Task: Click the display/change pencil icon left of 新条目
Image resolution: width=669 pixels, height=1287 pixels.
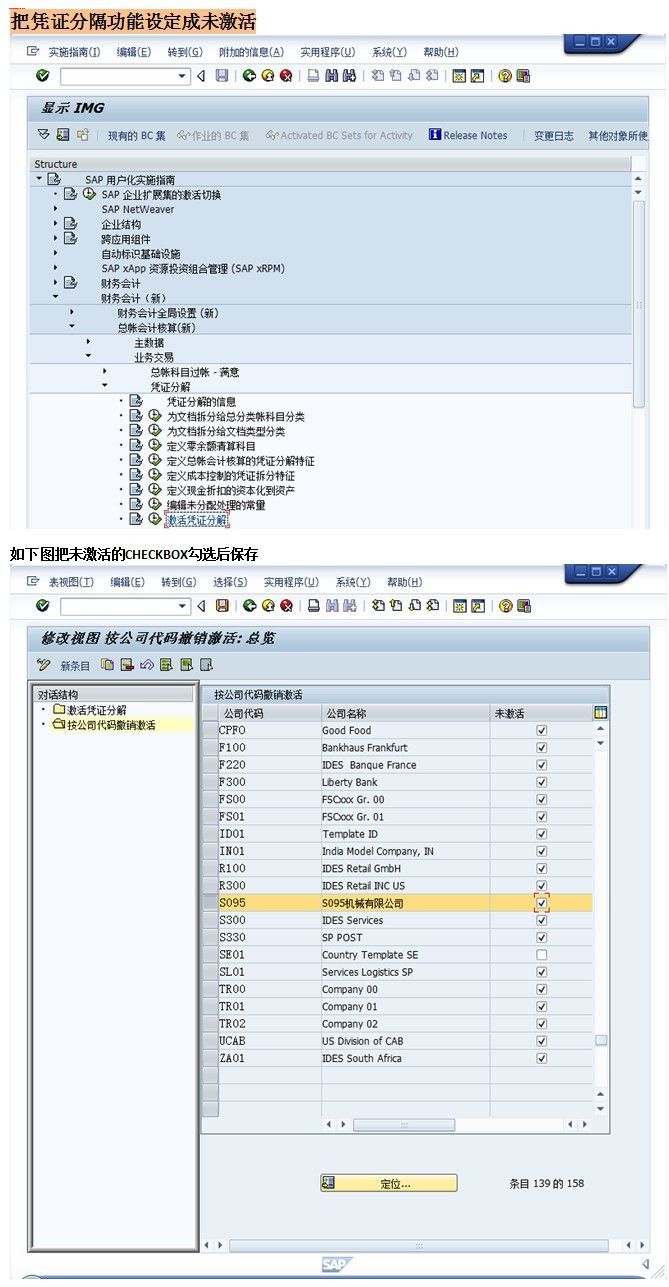Action: tap(44, 665)
